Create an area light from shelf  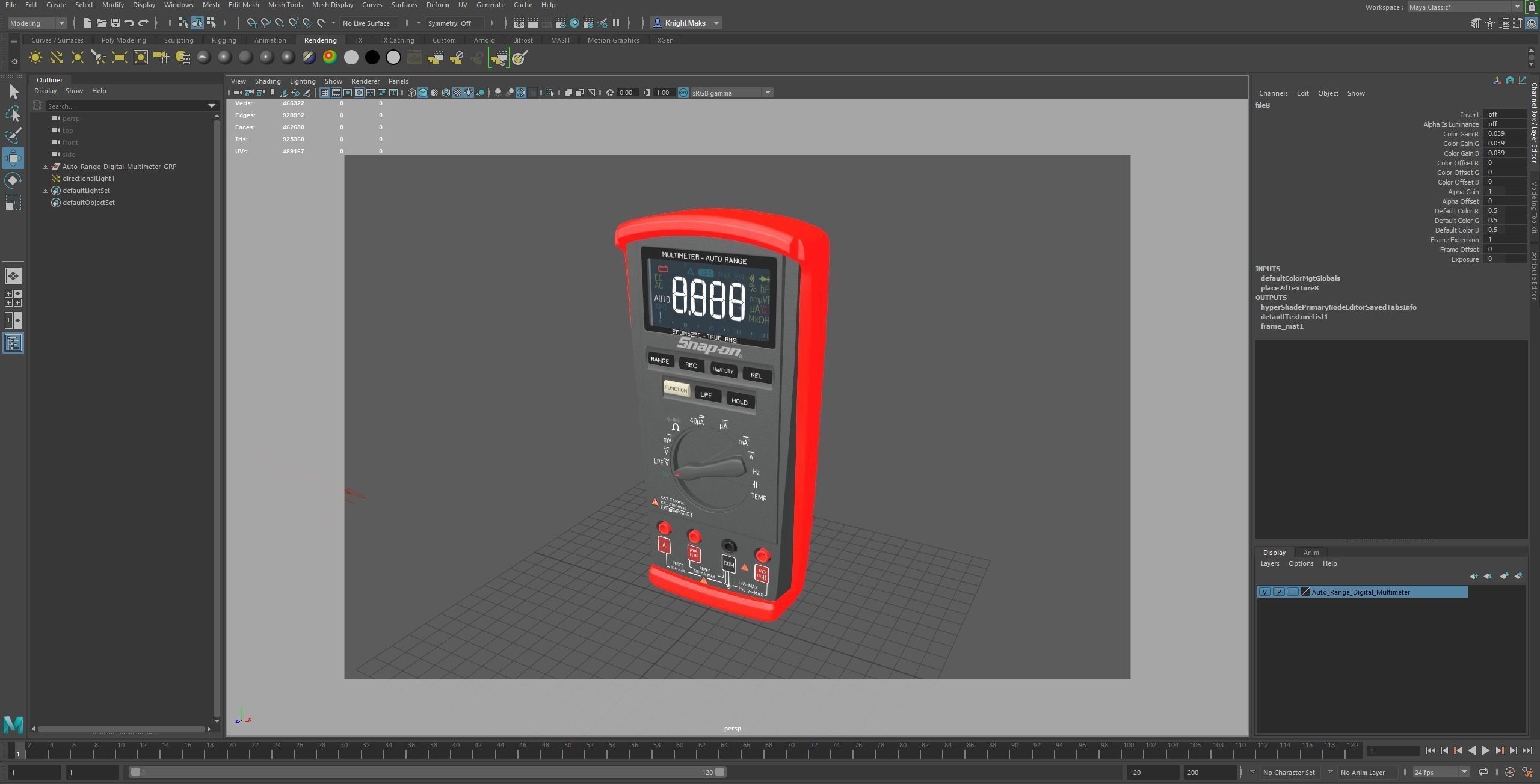(x=120, y=58)
